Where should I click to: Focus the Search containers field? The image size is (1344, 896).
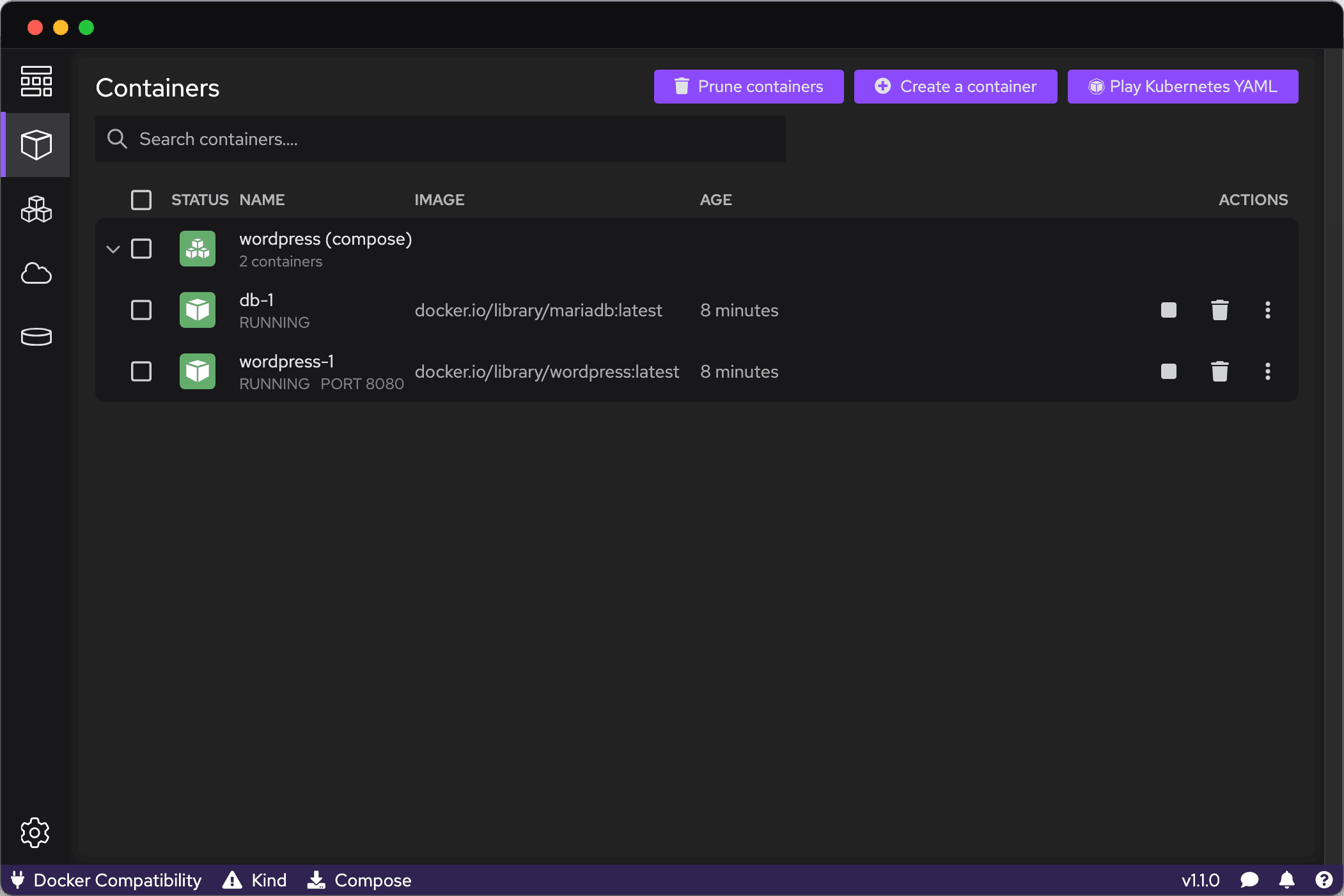coord(441,139)
